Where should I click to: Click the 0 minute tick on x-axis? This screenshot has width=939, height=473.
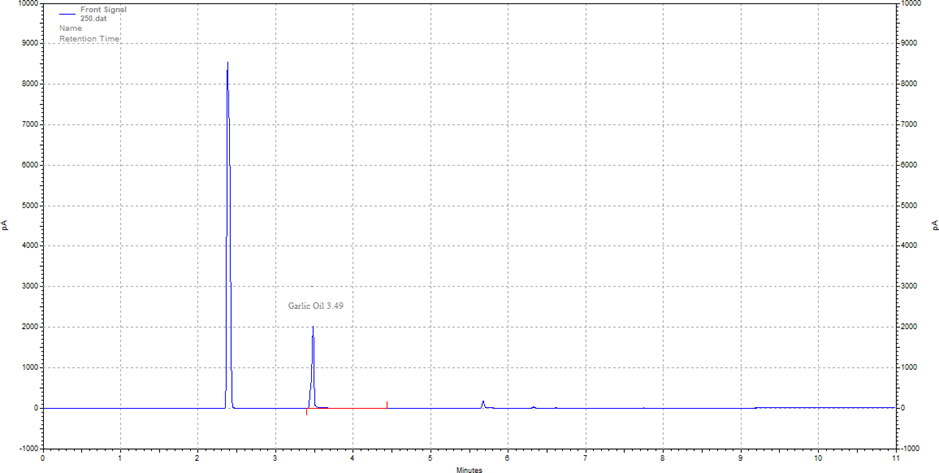tap(43, 458)
